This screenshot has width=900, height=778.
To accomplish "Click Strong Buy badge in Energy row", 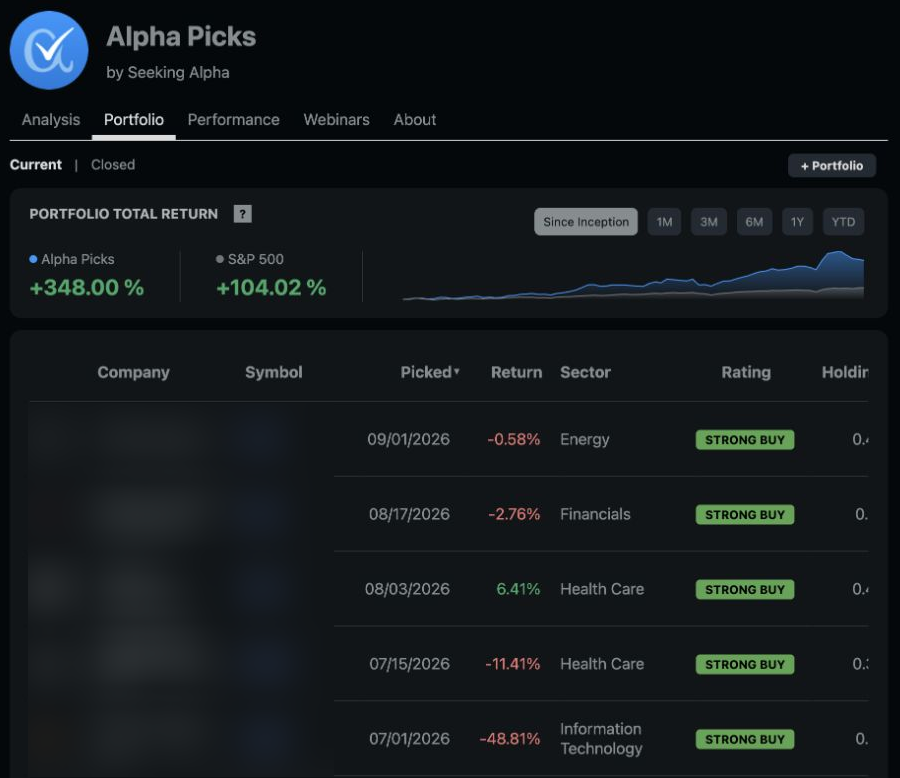I will (x=745, y=440).
